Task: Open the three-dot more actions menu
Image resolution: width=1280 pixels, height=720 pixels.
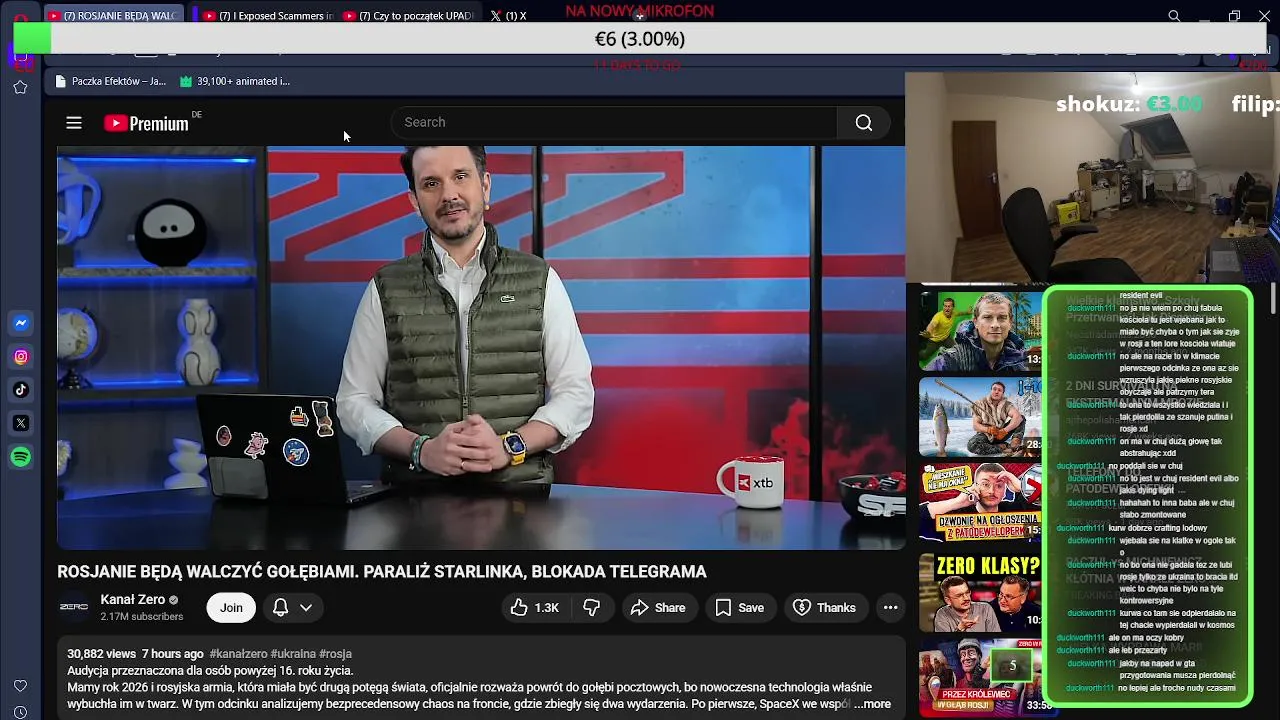Action: coord(890,607)
